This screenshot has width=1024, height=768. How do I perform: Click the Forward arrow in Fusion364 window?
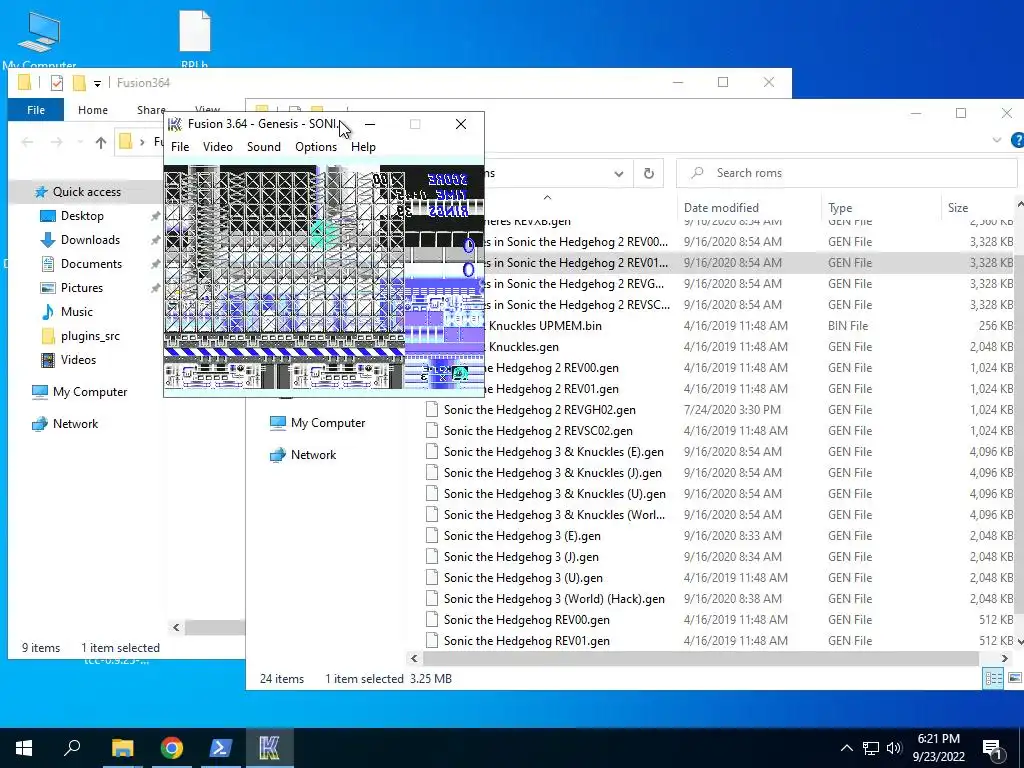[57, 142]
